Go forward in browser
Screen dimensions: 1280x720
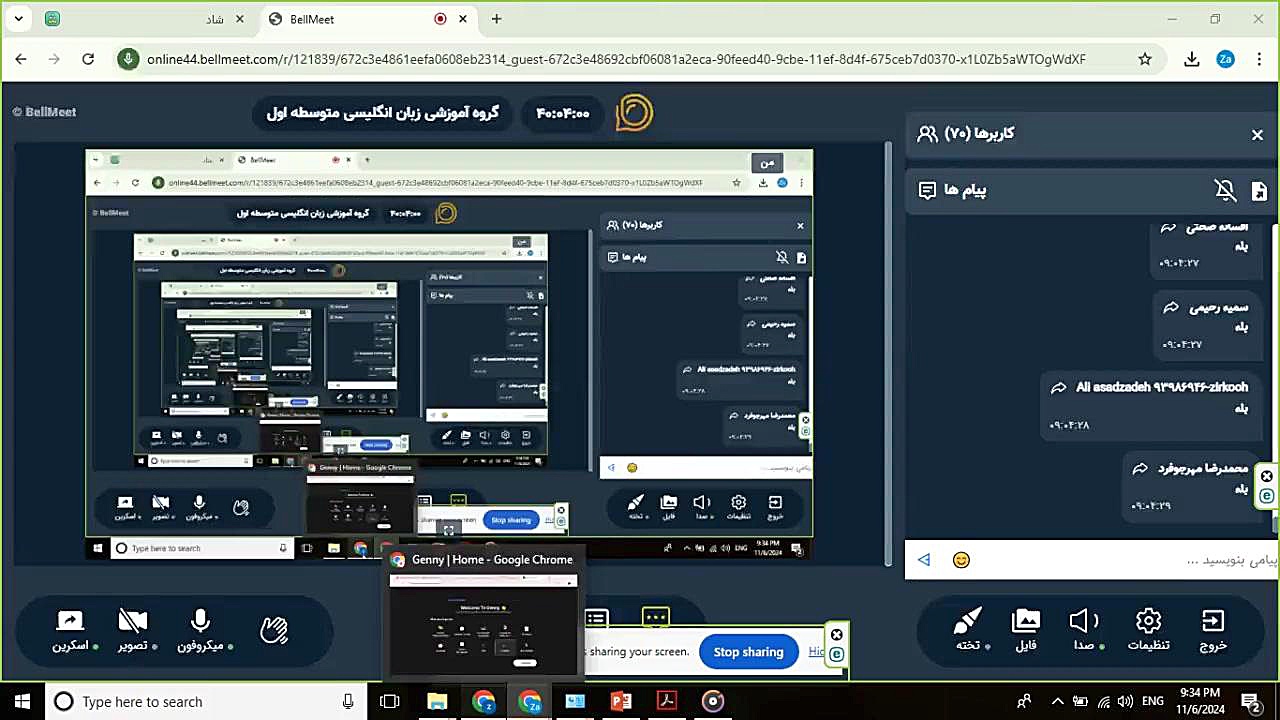[x=54, y=60]
